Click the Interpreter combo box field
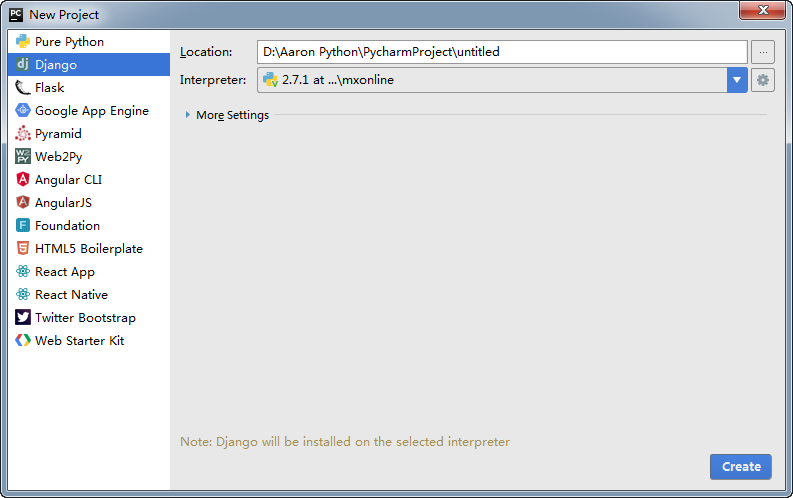This screenshot has width=793, height=498. point(502,80)
